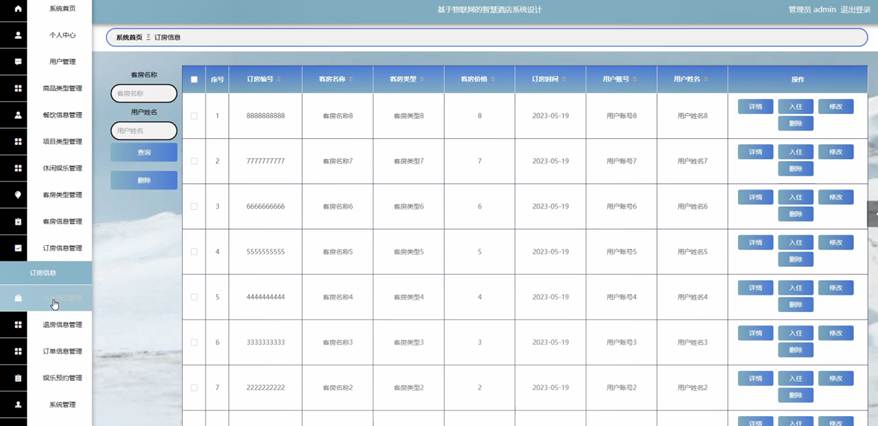Open the 休闲娱乐管理 sidebar menu
The image size is (878, 426).
coord(46,168)
